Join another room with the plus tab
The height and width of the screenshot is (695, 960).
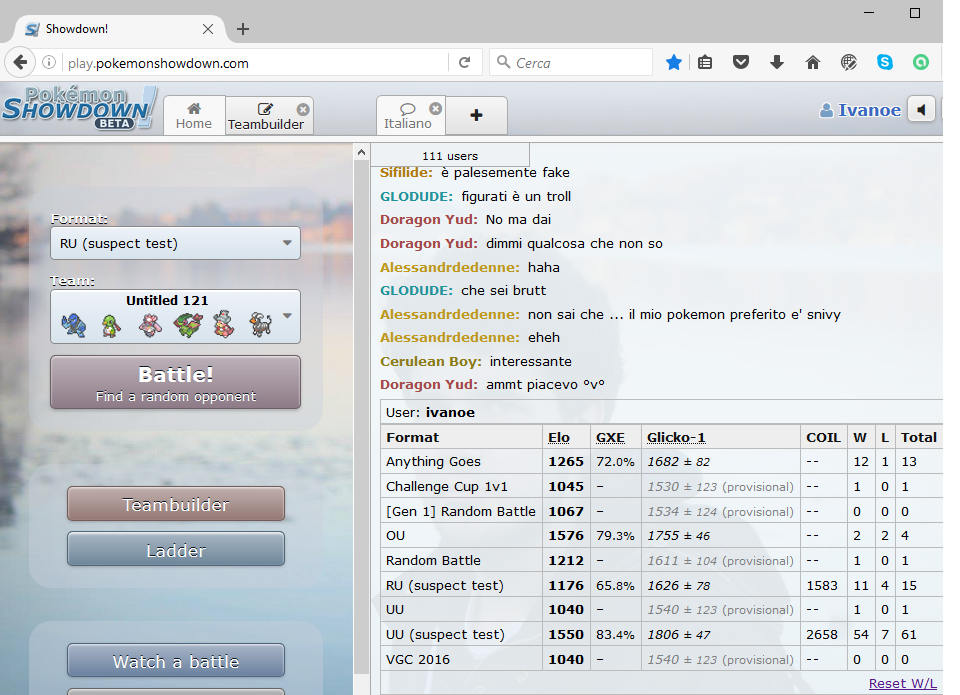tap(476, 115)
